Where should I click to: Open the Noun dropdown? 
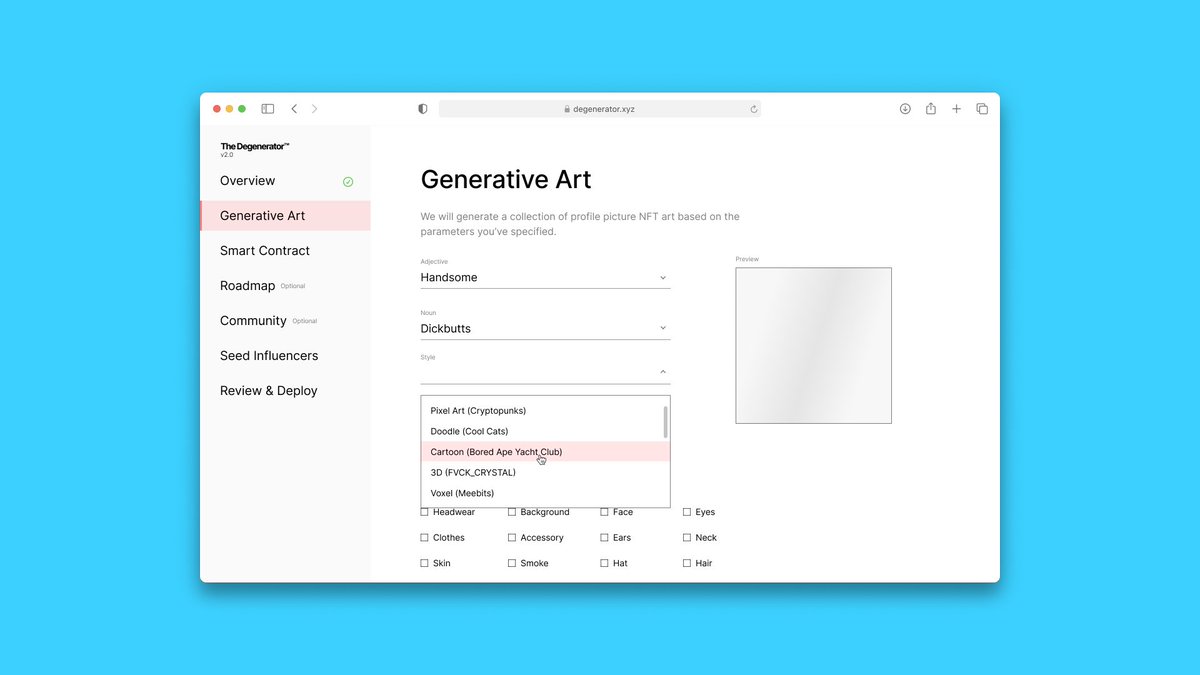(545, 329)
